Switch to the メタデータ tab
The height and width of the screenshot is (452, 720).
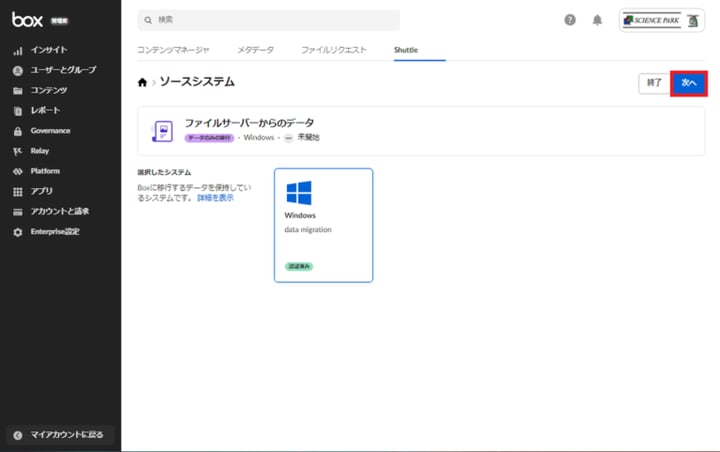pos(258,50)
